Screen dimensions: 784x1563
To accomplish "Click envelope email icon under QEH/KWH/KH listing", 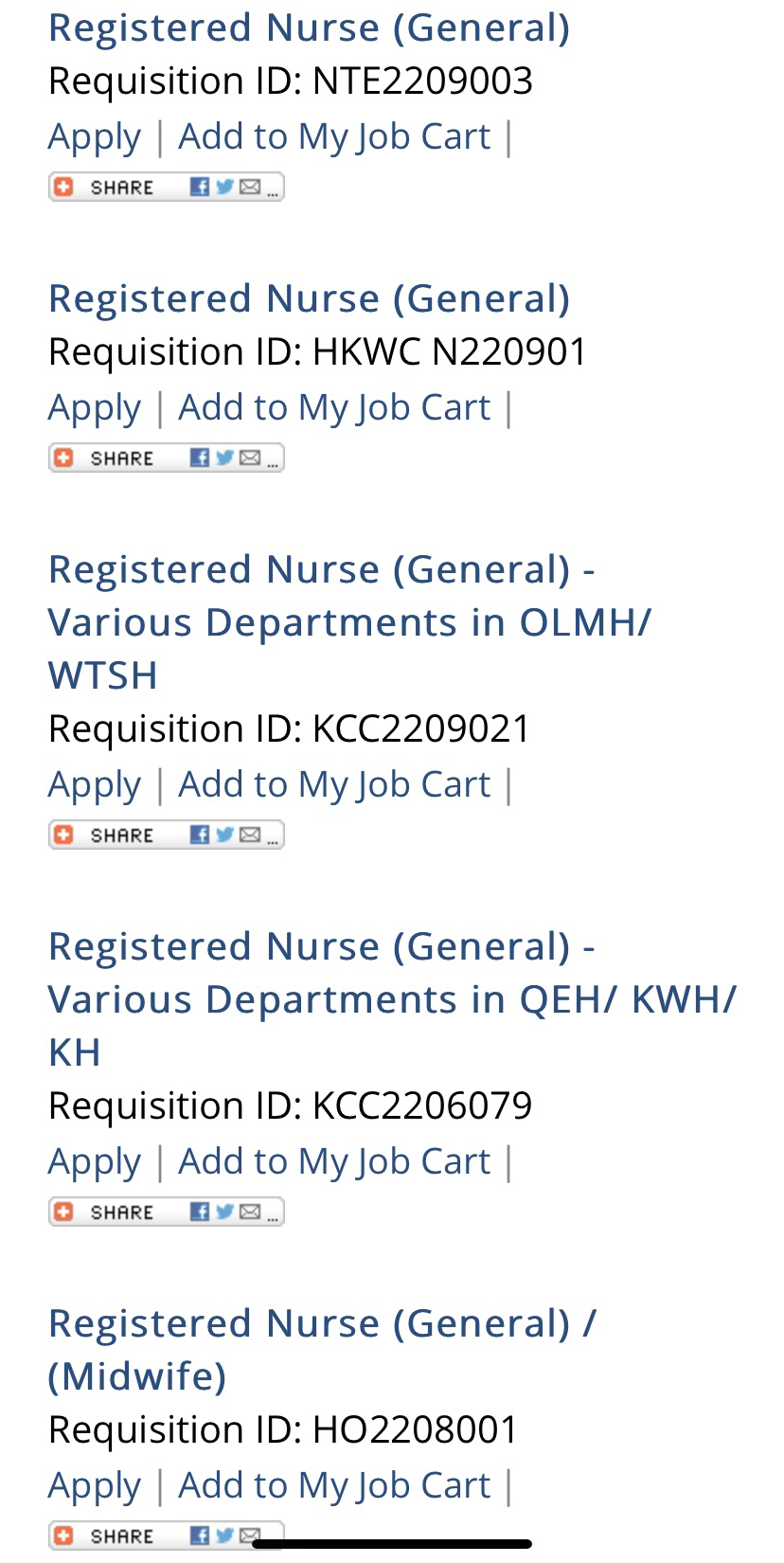I will click(250, 1212).
